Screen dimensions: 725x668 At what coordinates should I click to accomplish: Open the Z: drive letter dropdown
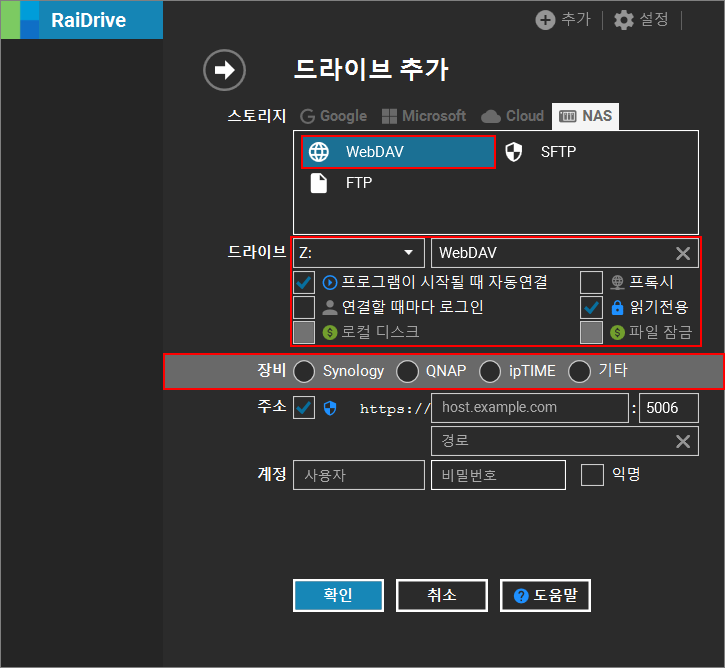359,253
